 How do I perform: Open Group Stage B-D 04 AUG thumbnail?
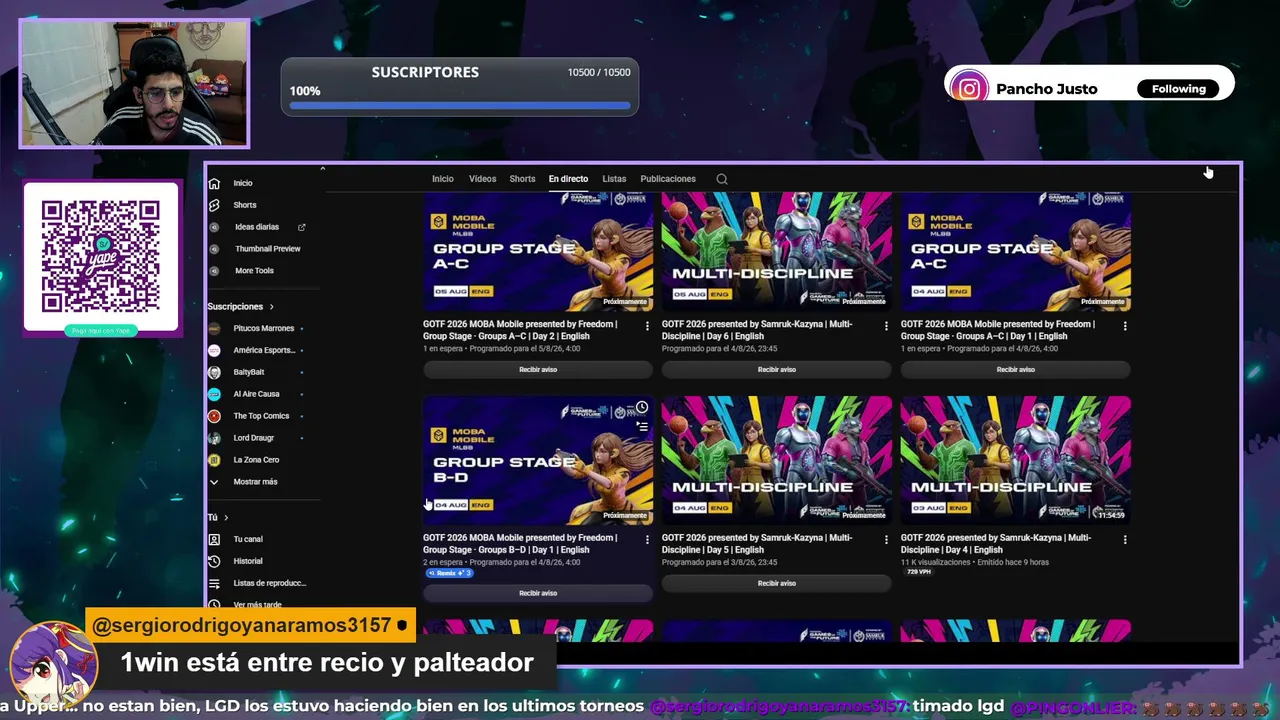point(538,460)
